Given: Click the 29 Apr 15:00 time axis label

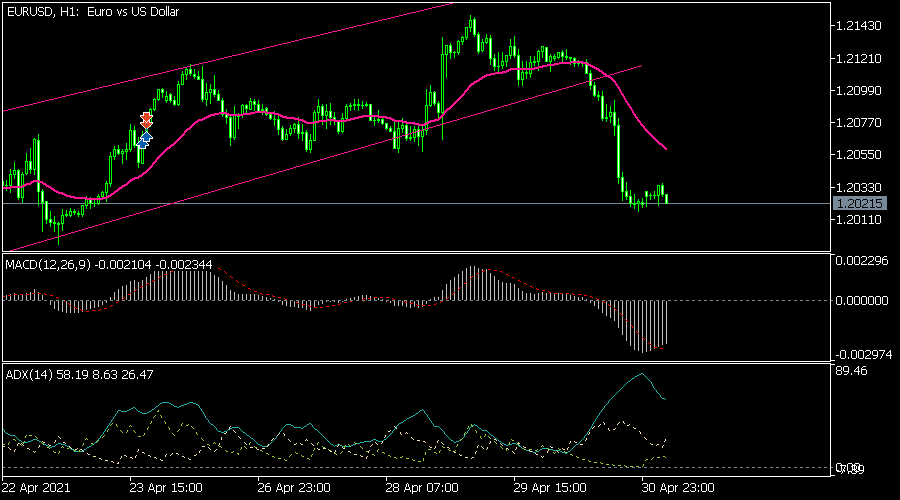Looking at the screenshot, I should click(550, 488).
